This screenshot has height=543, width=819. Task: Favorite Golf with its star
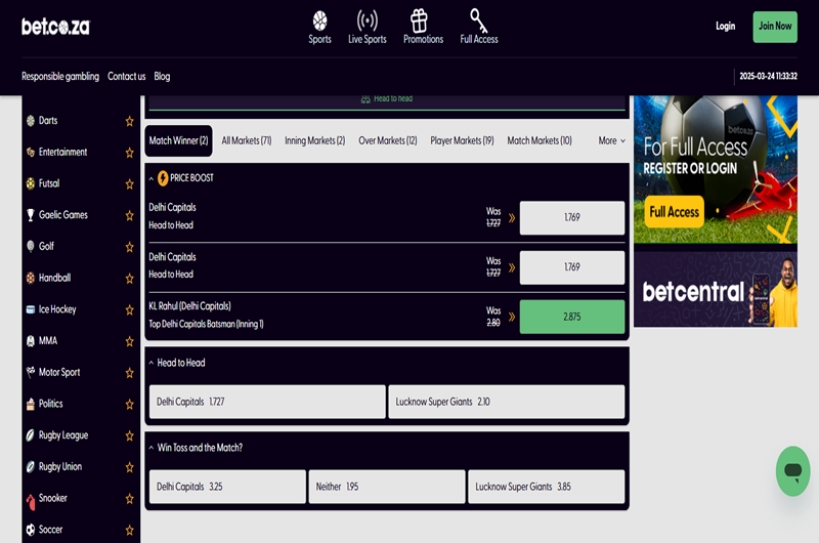[x=130, y=247]
